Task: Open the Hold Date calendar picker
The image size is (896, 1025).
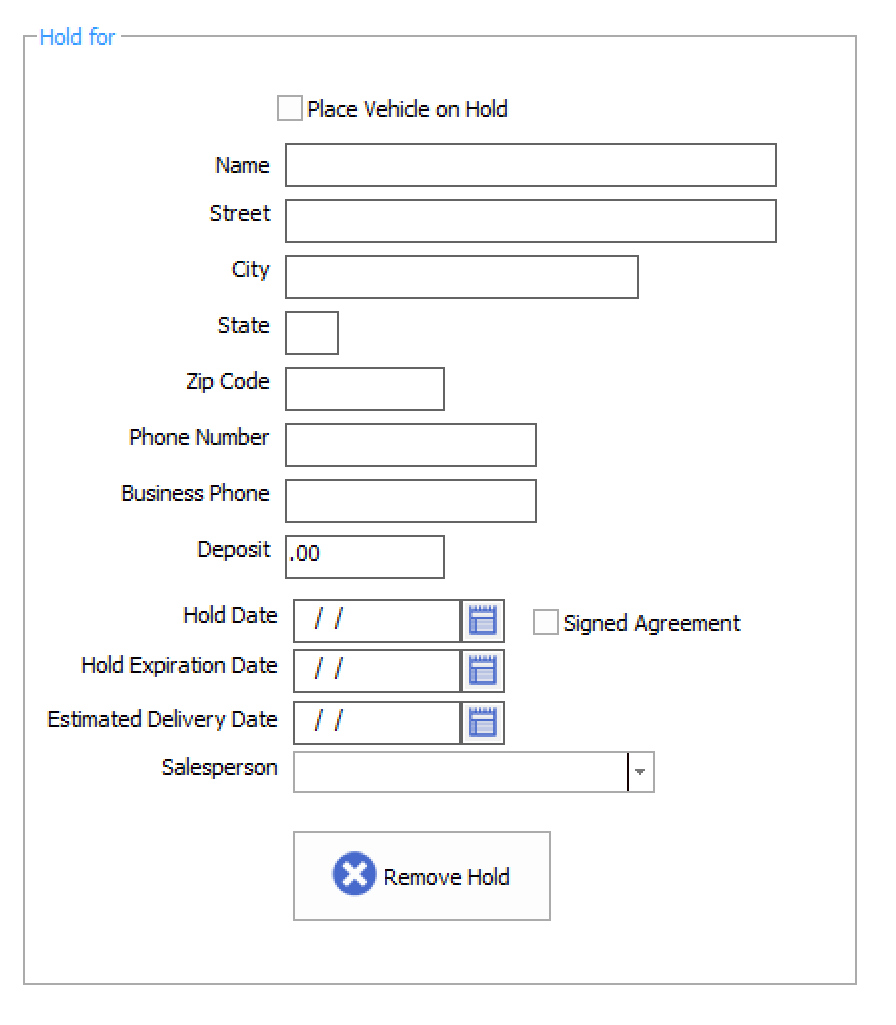Action: 483,621
